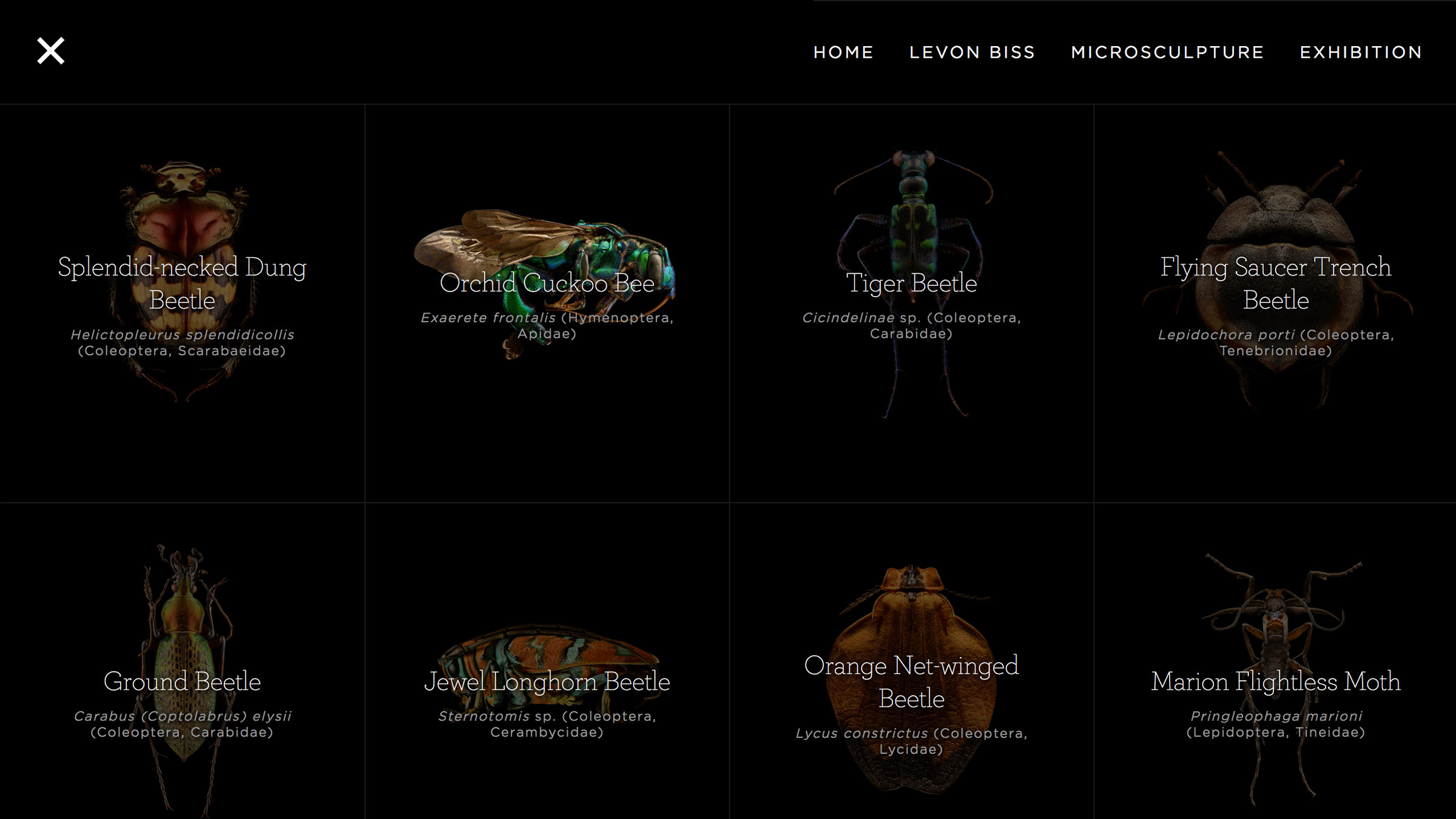Go to the HOME page
This screenshot has height=819, width=1456.
[843, 53]
